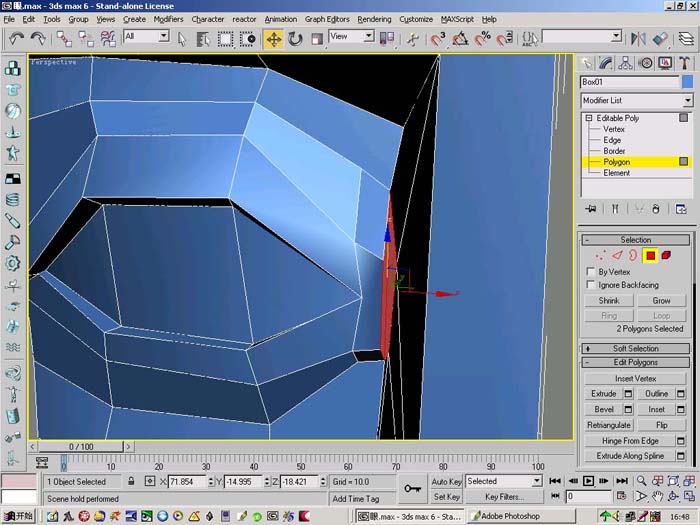
Task: Choose Vertex sub-object selection icon
Action: [601, 256]
